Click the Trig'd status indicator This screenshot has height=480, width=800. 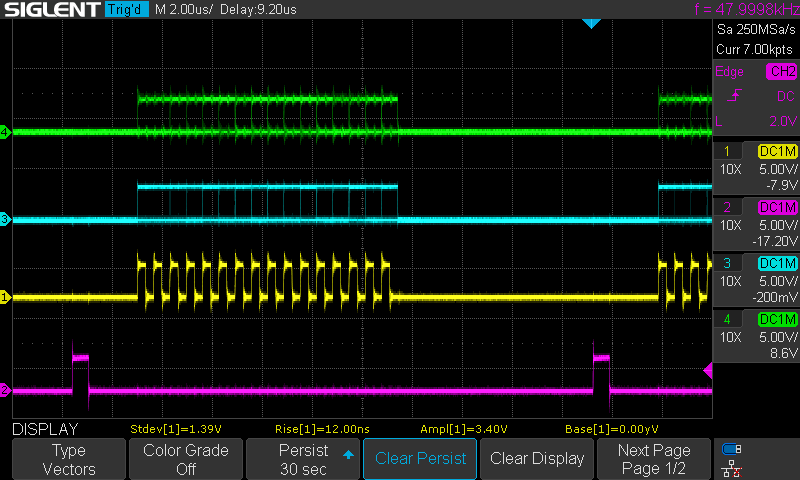tap(127, 9)
